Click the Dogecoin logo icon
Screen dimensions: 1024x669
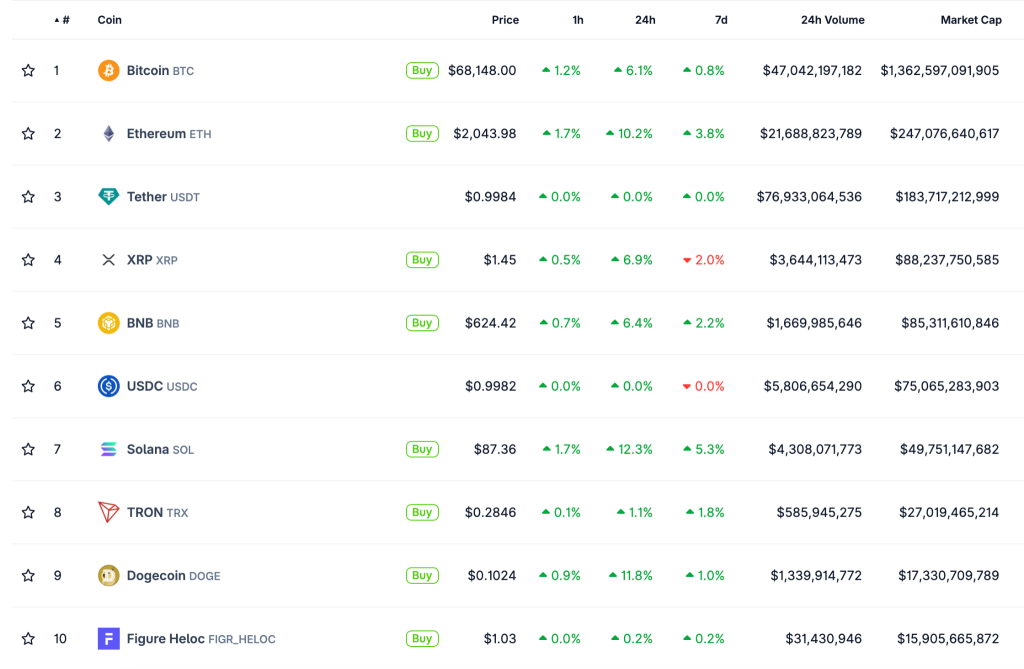(x=108, y=575)
